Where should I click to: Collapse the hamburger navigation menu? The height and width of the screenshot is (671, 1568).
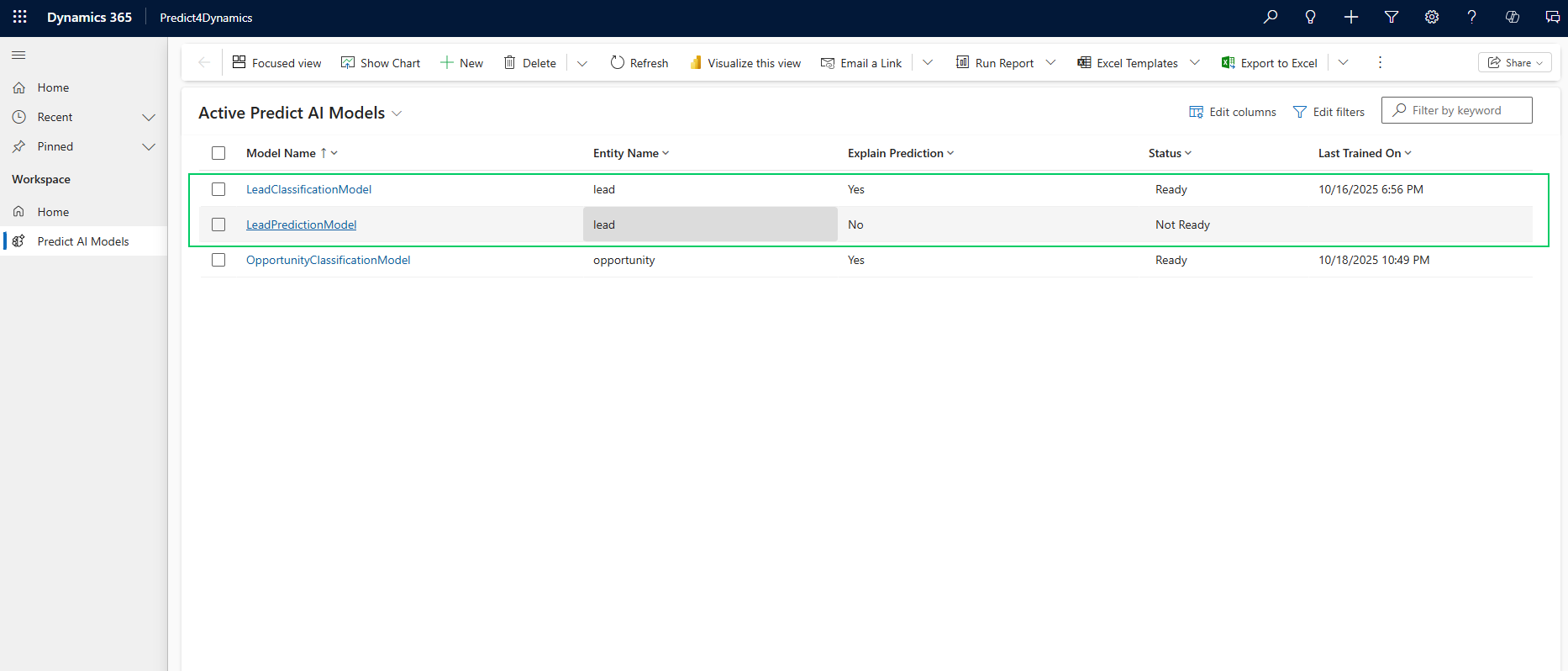pos(18,55)
